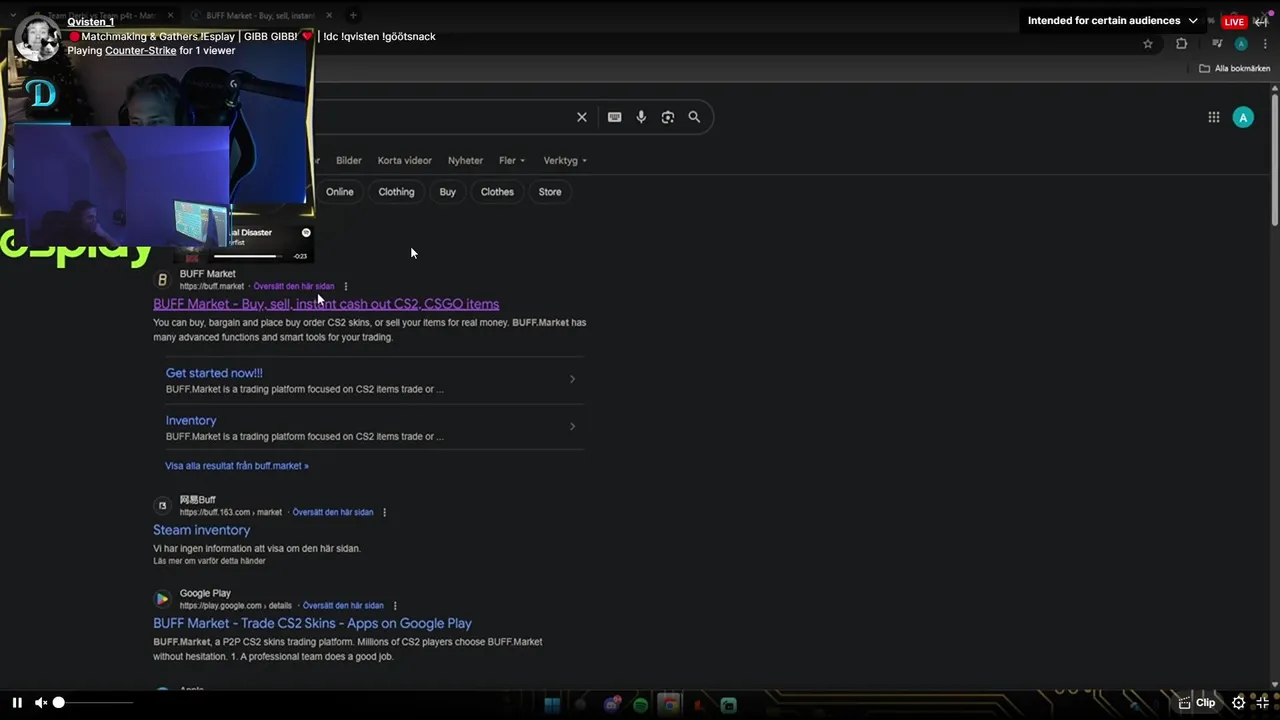Clear the Google search box text
This screenshot has height=720, width=1280.
(x=581, y=117)
